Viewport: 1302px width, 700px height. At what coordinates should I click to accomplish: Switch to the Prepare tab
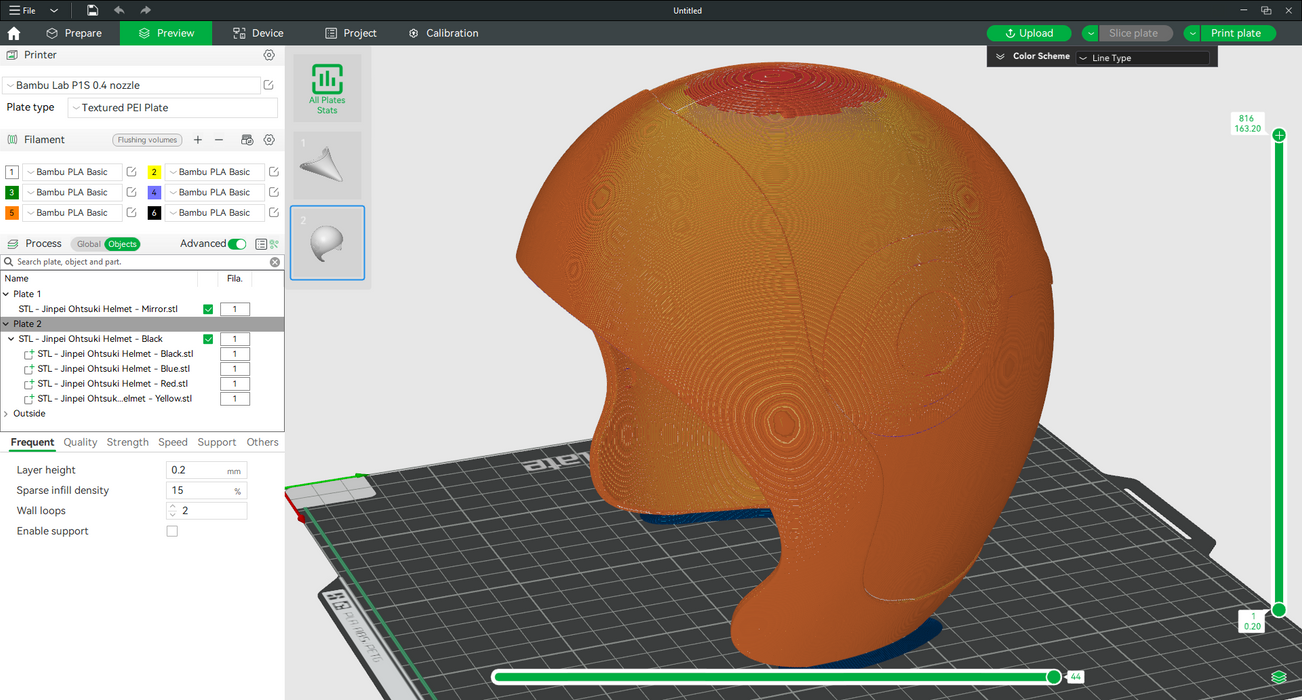(74, 33)
